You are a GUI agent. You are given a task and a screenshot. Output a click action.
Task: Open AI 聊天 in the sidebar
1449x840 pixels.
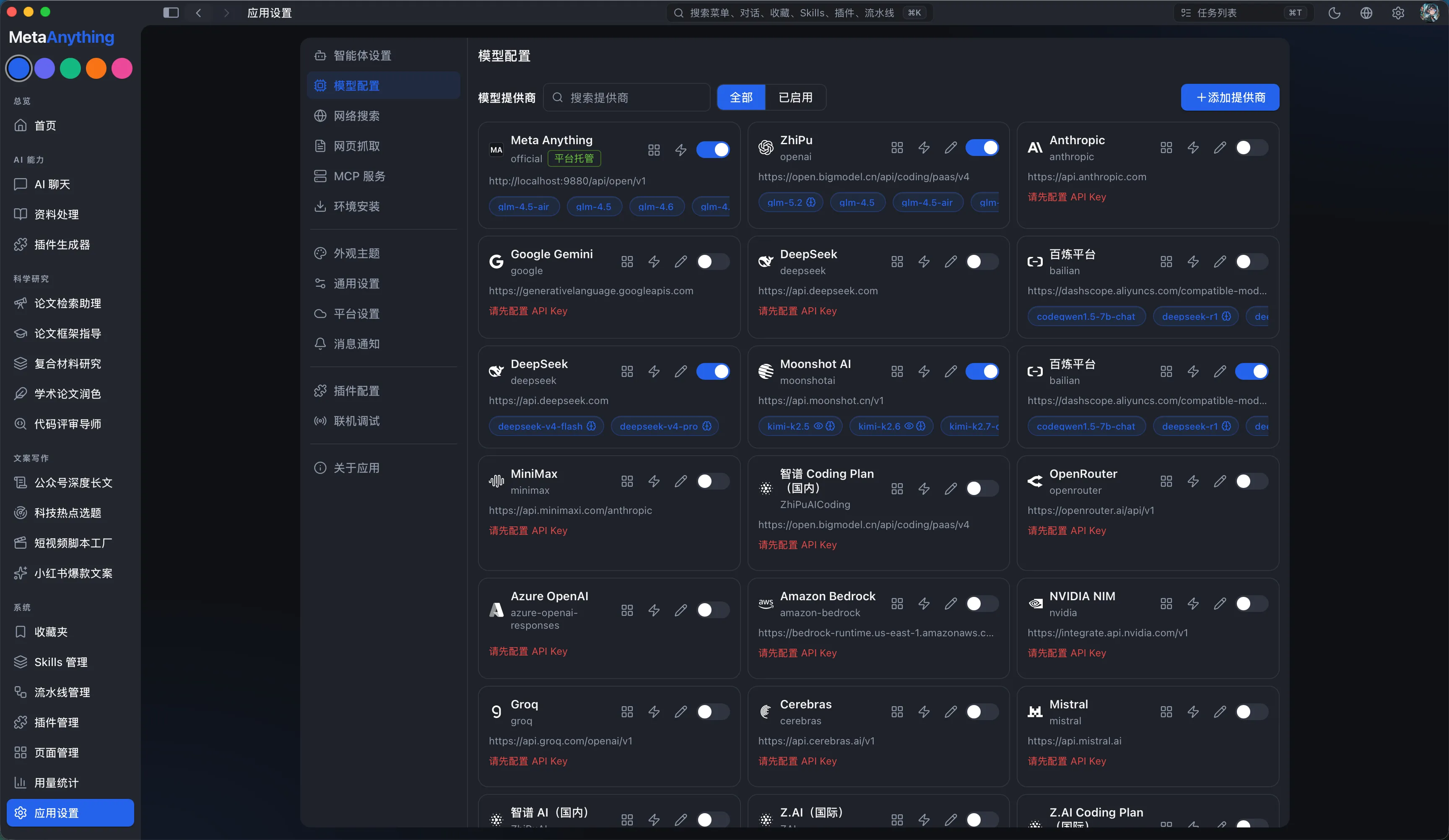(70, 184)
